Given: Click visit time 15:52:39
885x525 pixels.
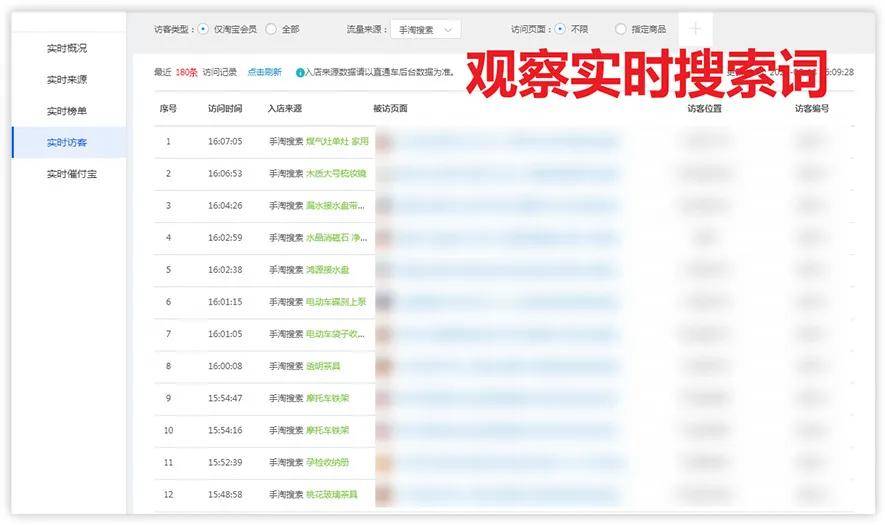Looking at the screenshot, I should pos(225,463).
